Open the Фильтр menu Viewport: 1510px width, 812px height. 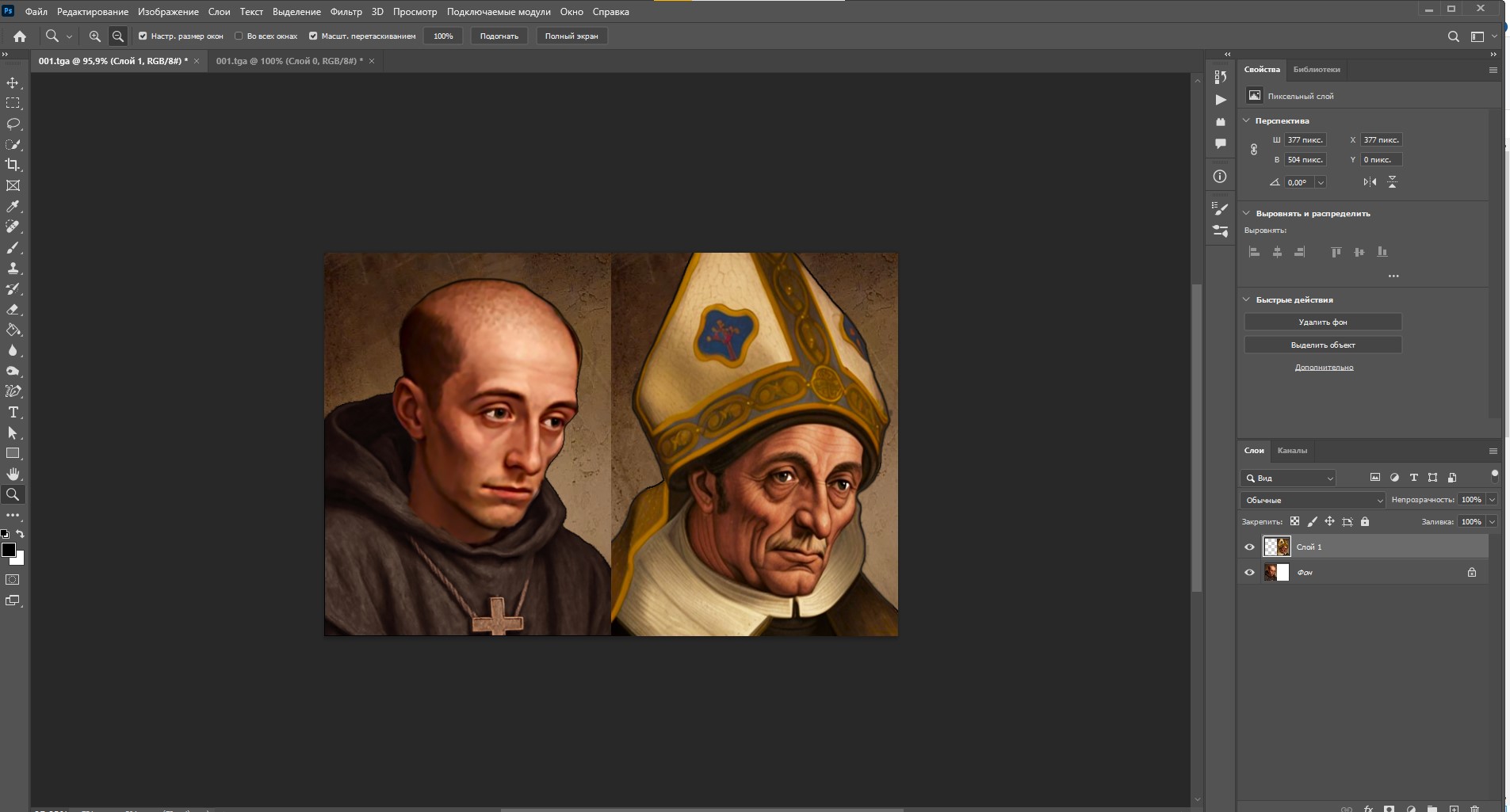coord(346,12)
